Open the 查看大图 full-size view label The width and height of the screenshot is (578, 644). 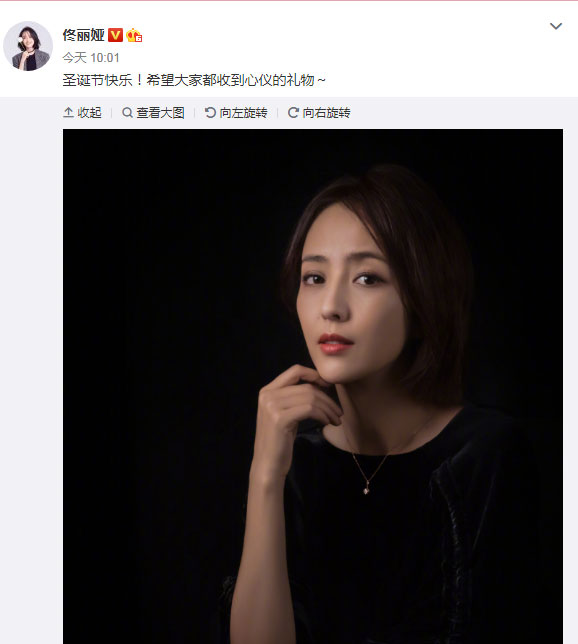160,113
